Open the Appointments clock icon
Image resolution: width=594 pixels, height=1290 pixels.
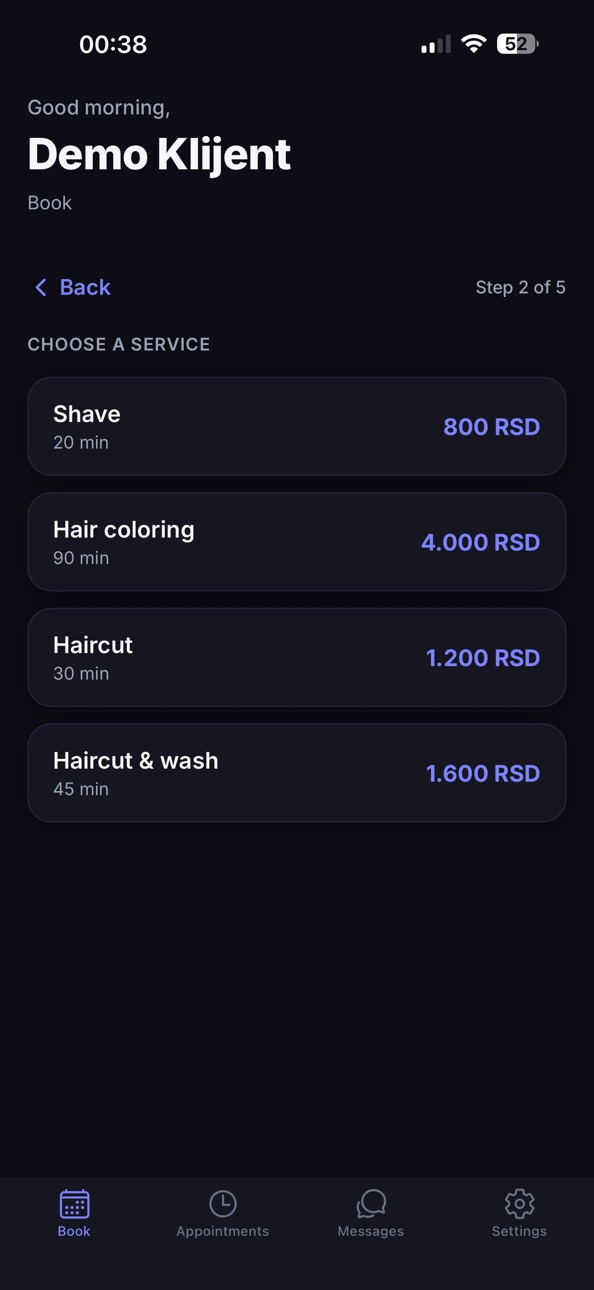(222, 1203)
